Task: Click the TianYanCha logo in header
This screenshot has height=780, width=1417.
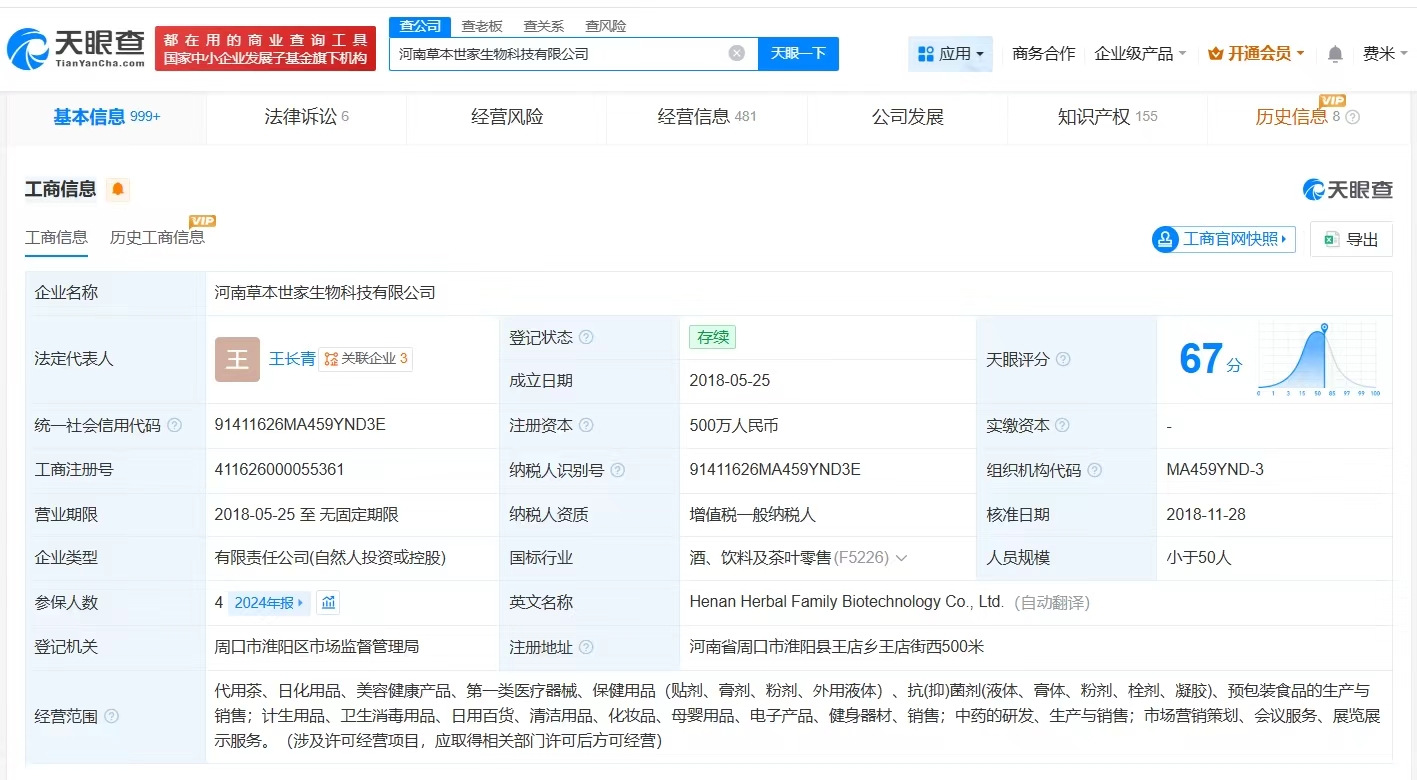Action: click(76, 48)
